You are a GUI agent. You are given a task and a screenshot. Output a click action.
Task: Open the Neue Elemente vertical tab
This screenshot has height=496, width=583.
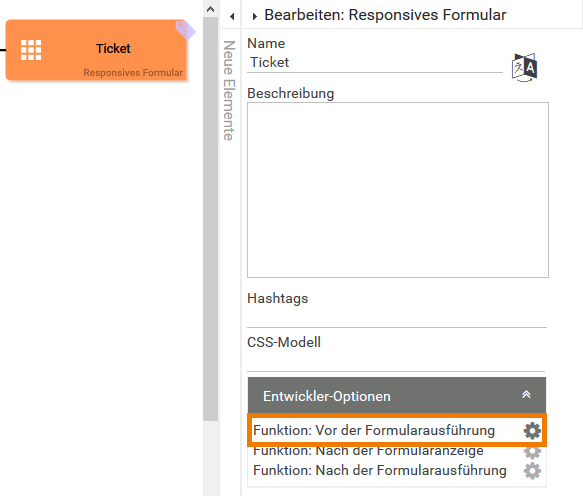[x=229, y=90]
